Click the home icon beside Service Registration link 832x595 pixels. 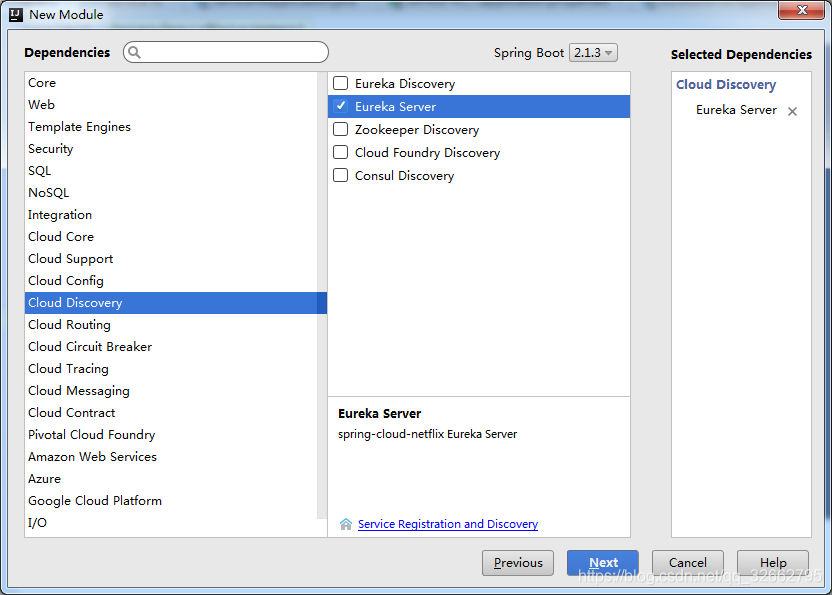pos(346,524)
